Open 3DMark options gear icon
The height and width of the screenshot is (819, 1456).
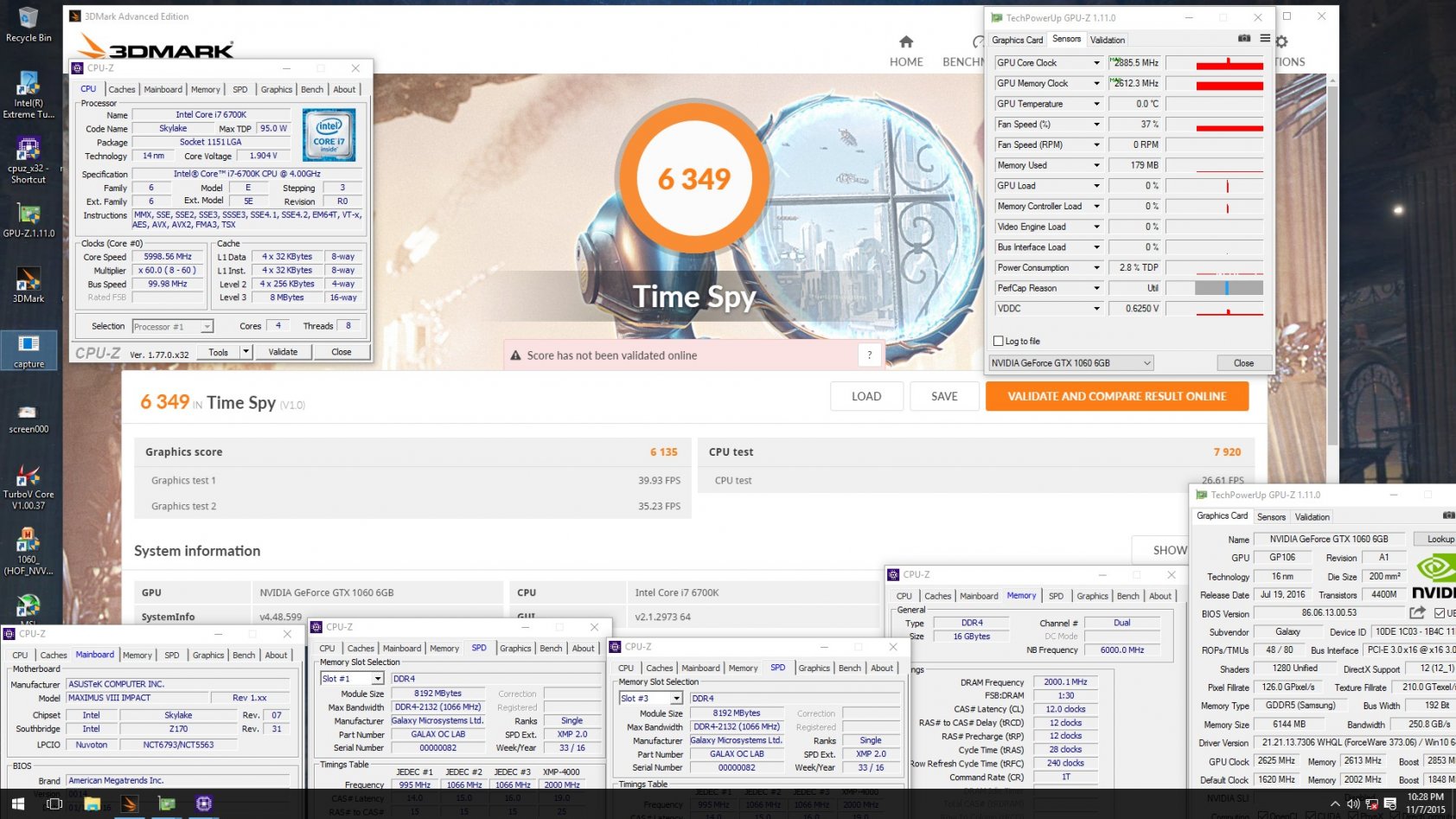pos(1281,42)
